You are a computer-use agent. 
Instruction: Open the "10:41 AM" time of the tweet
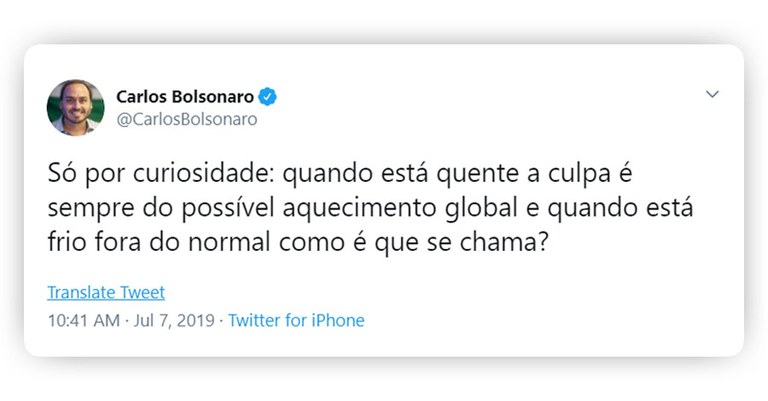tap(81, 321)
